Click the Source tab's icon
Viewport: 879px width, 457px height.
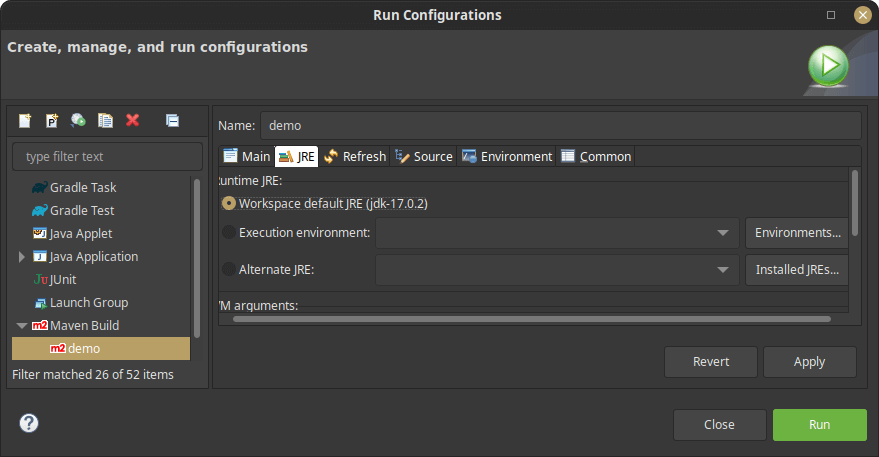402,156
